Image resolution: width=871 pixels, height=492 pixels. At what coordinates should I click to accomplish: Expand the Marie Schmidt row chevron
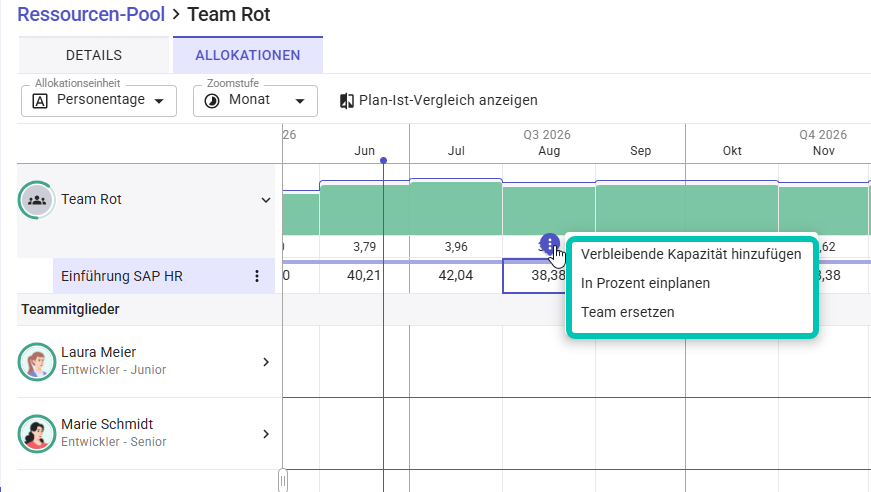click(x=266, y=434)
